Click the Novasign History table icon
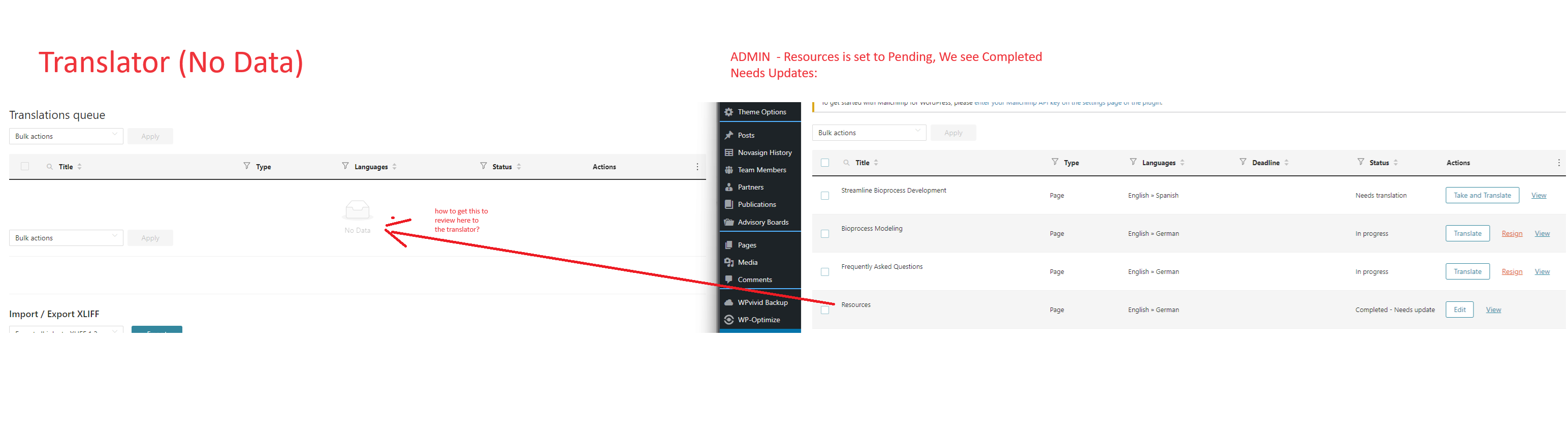This screenshot has height=433, width=1568. [728, 152]
